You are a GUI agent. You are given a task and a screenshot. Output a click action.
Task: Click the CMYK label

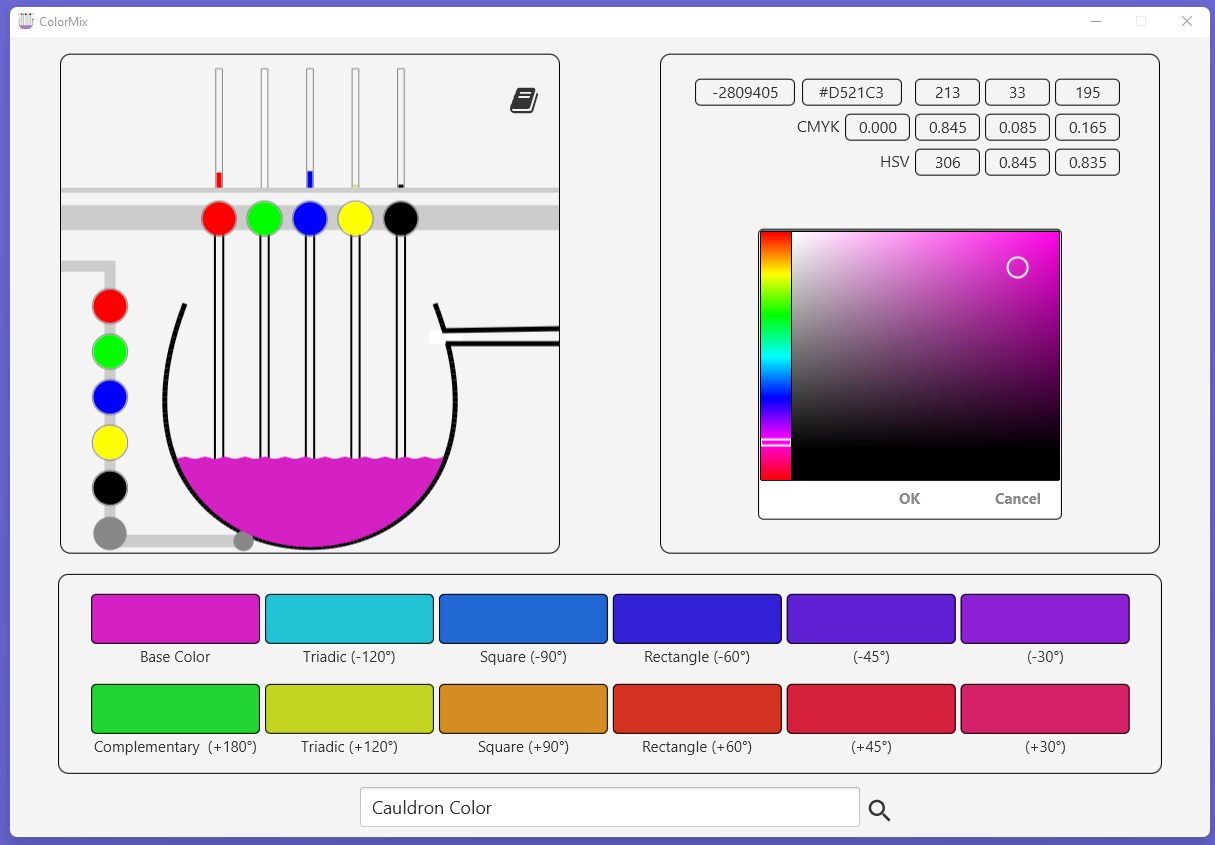click(x=818, y=127)
